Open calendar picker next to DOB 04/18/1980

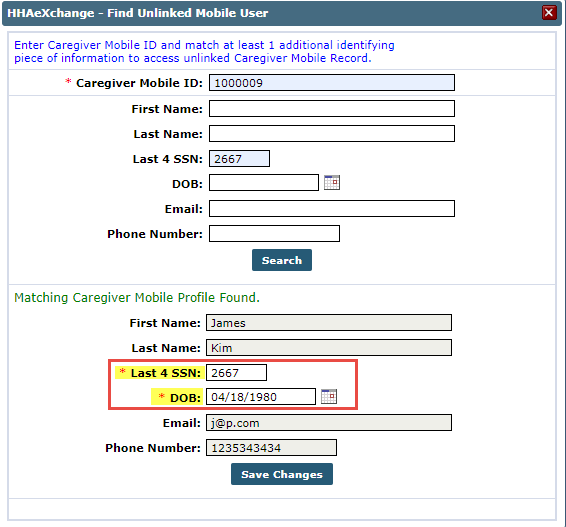(329, 396)
